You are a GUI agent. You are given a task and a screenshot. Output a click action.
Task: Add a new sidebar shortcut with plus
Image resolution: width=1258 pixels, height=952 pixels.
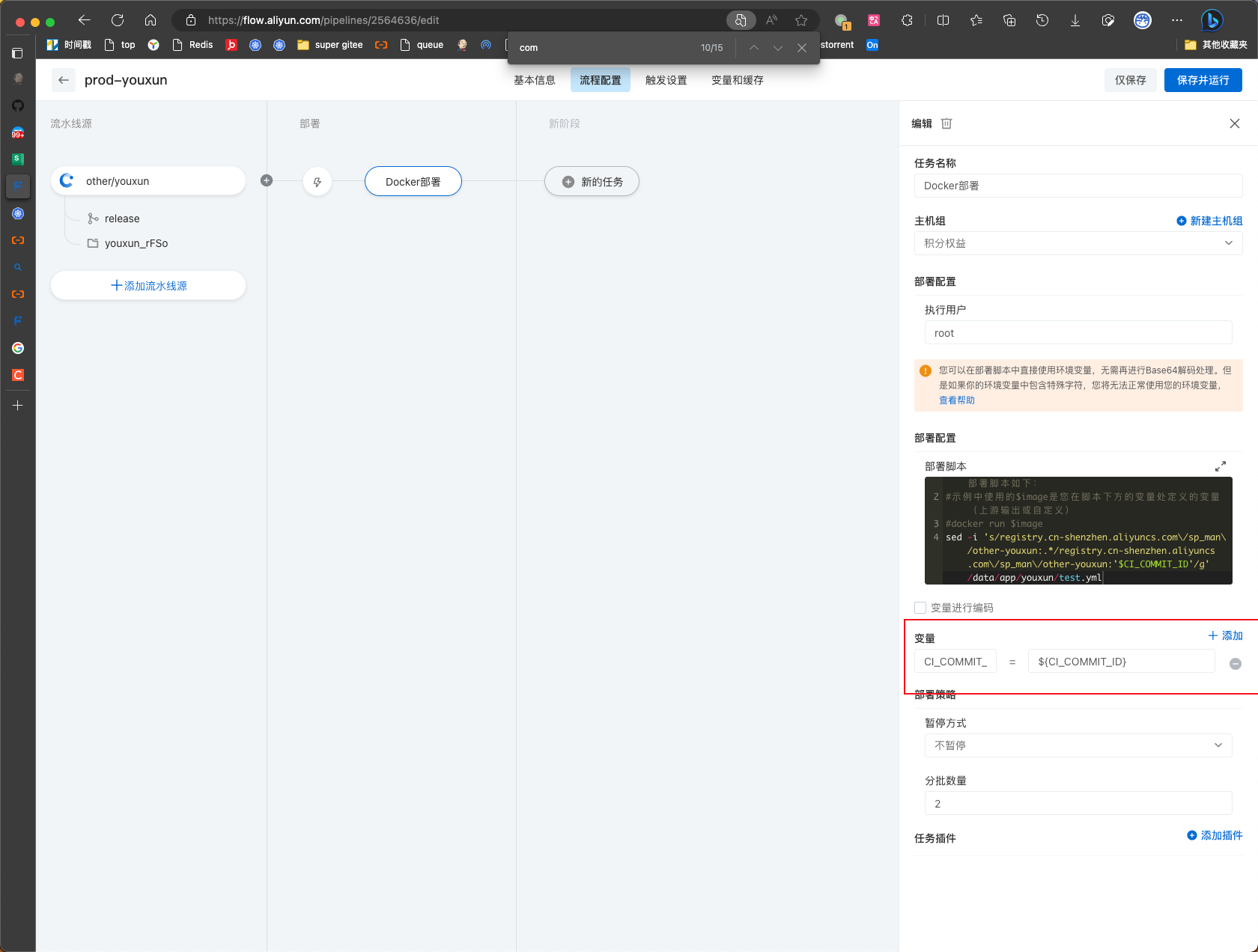18,405
